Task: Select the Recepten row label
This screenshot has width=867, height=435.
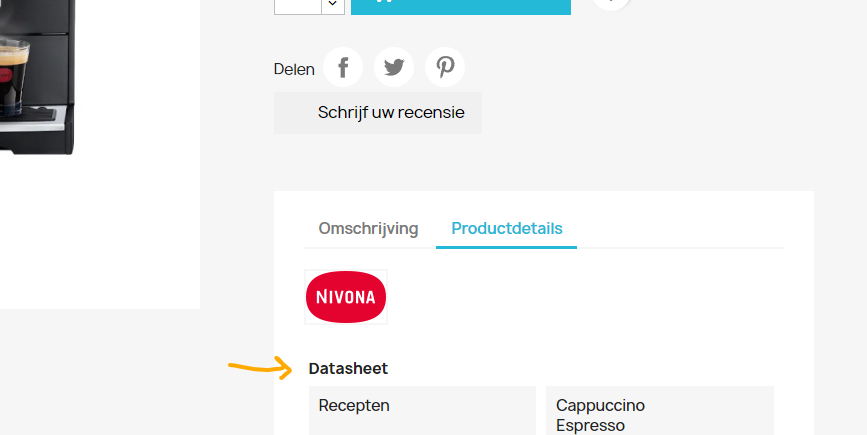Action: click(x=354, y=405)
